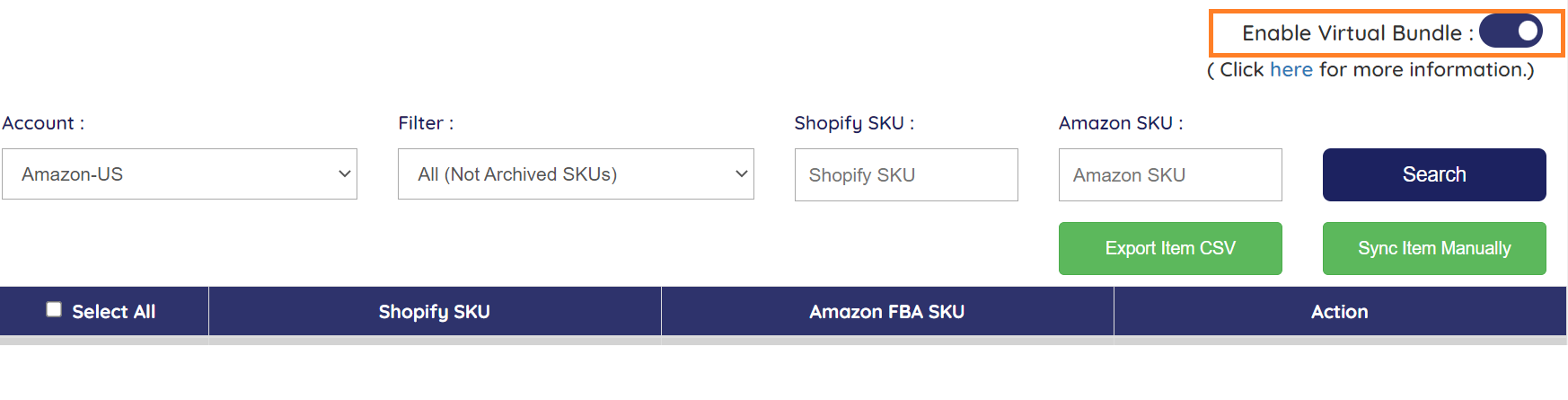Image resolution: width=1568 pixels, height=400 pixels.
Task: Click the Shopify SKU column header
Action: click(x=434, y=312)
